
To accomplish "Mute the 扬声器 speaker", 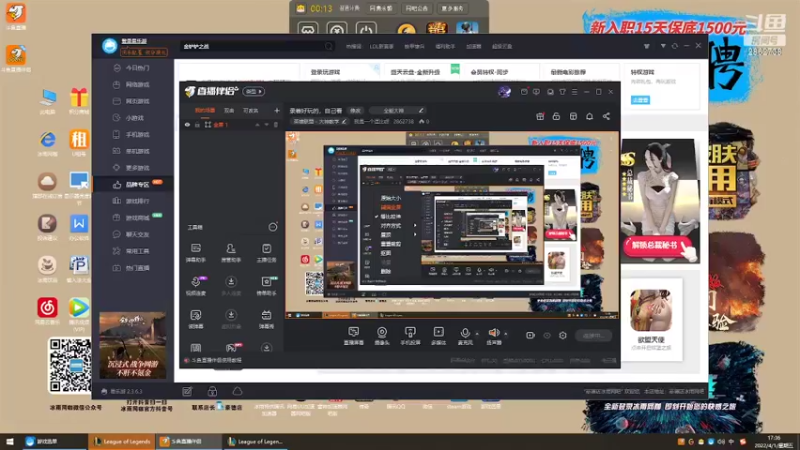I will pos(493,336).
